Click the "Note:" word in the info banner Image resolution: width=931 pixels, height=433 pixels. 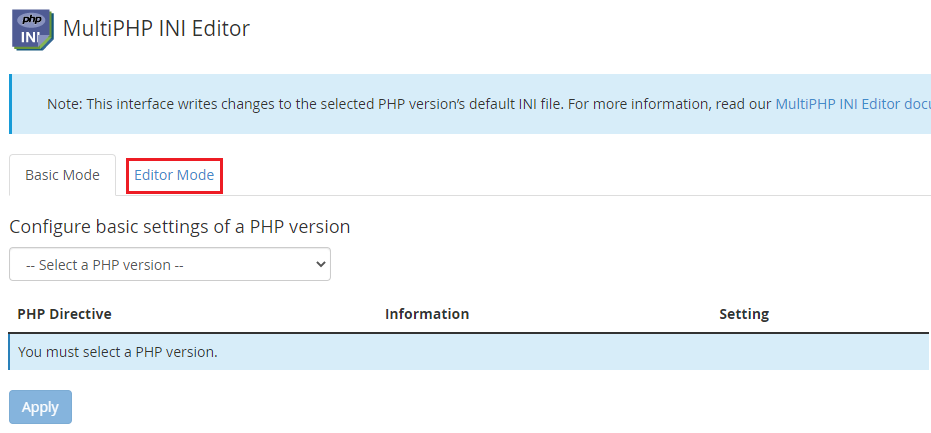click(x=65, y=104)
